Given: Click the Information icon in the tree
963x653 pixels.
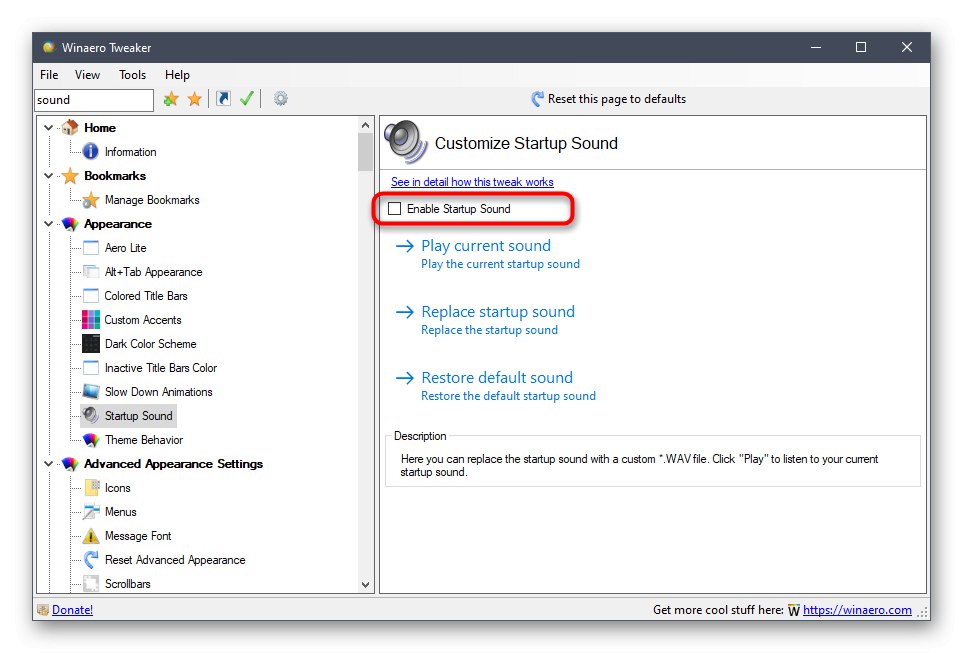Looking at the screenshot, I should pos(90,151).
